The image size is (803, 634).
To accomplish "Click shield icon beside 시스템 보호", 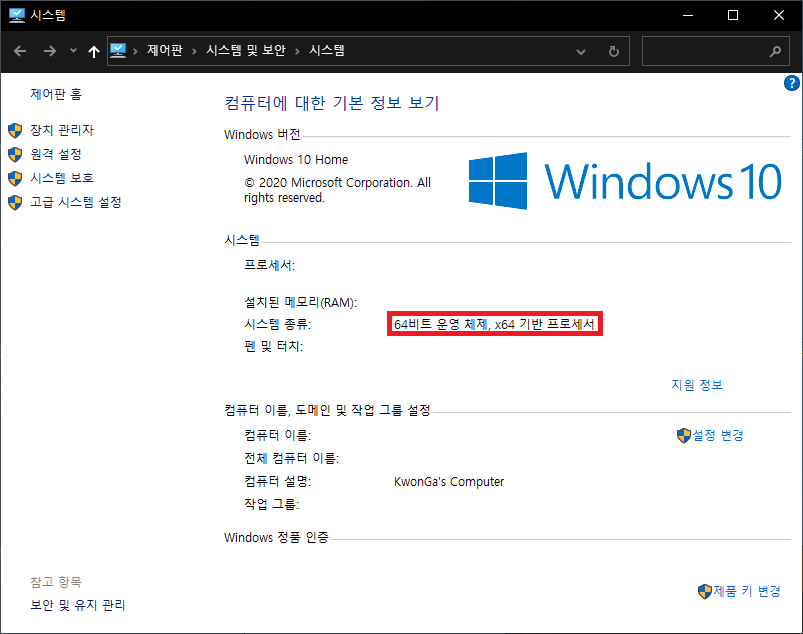I will coord(15,179).
